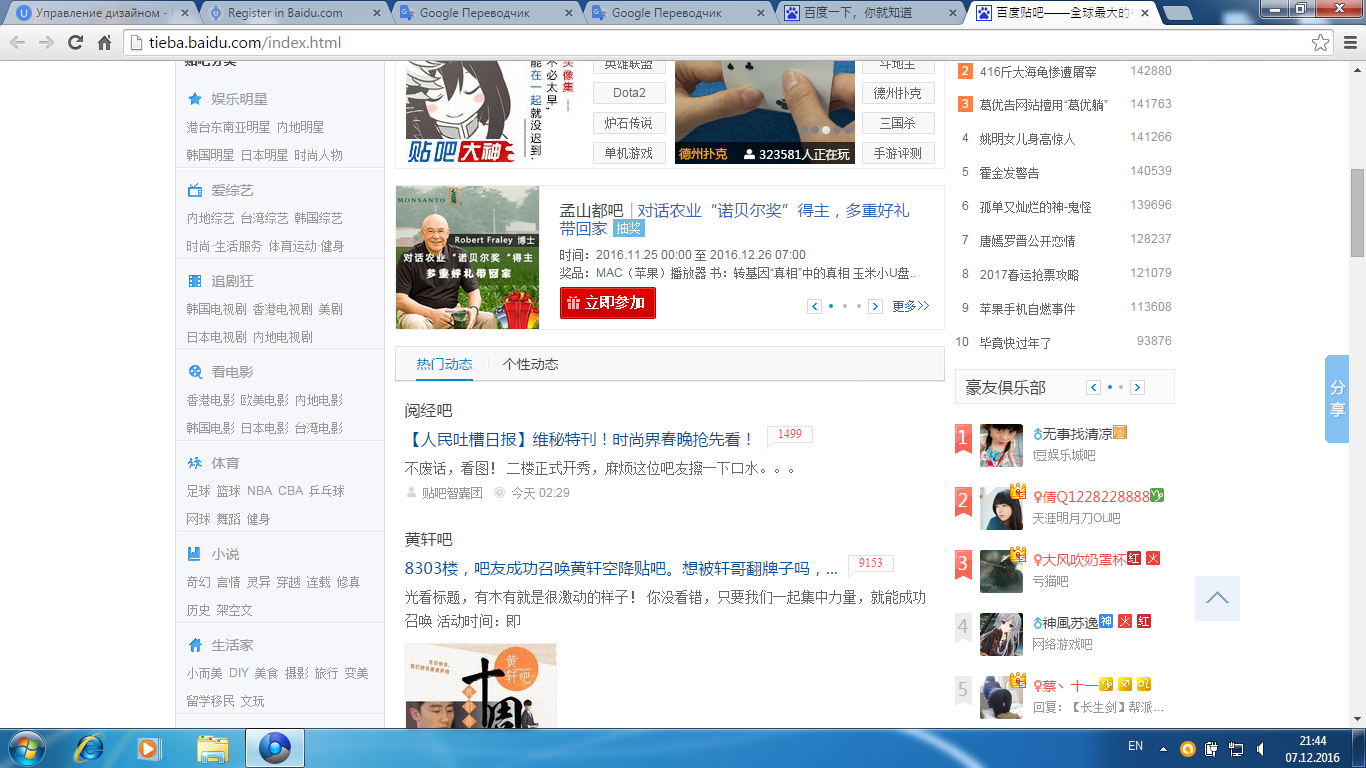Open the media player taskbar icon
1366x768 pixels.
click(x=150, y=748)
